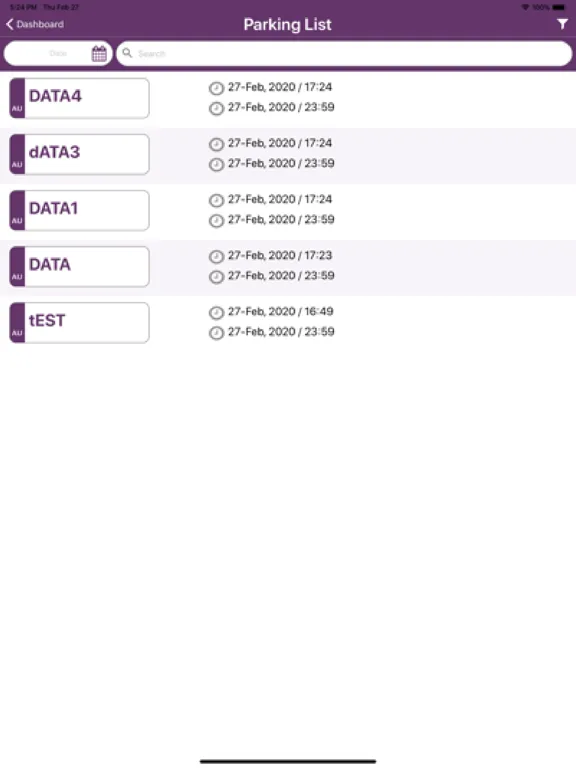Tap the calendar icon in Date field
This screenshot has width=576, height=768.
(99, 53)
